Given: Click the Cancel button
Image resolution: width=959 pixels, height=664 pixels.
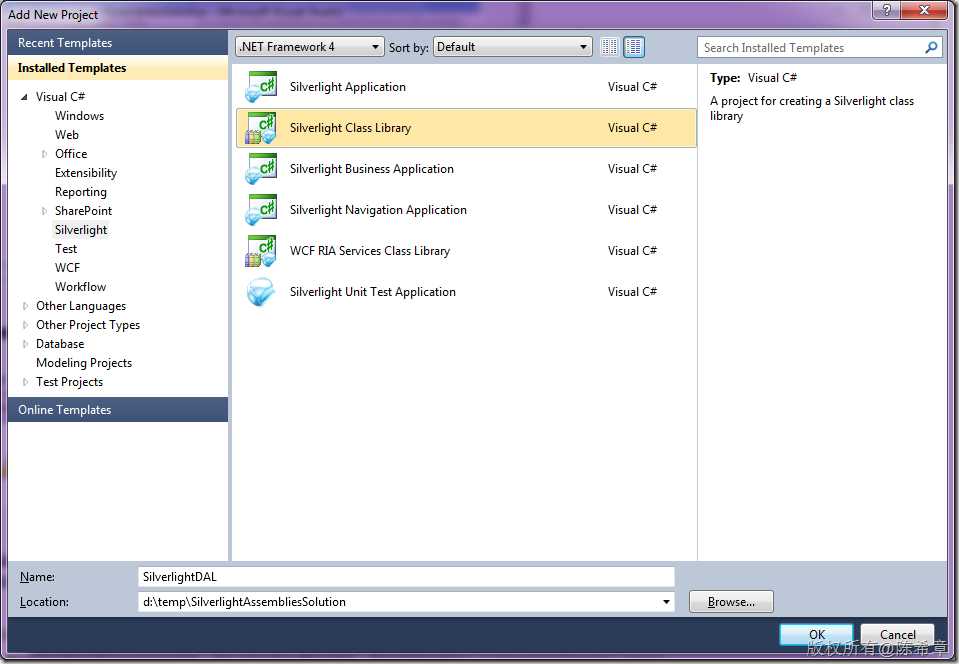Looking at the screenshot, I should pyautogui.click(x=897, y=635).
